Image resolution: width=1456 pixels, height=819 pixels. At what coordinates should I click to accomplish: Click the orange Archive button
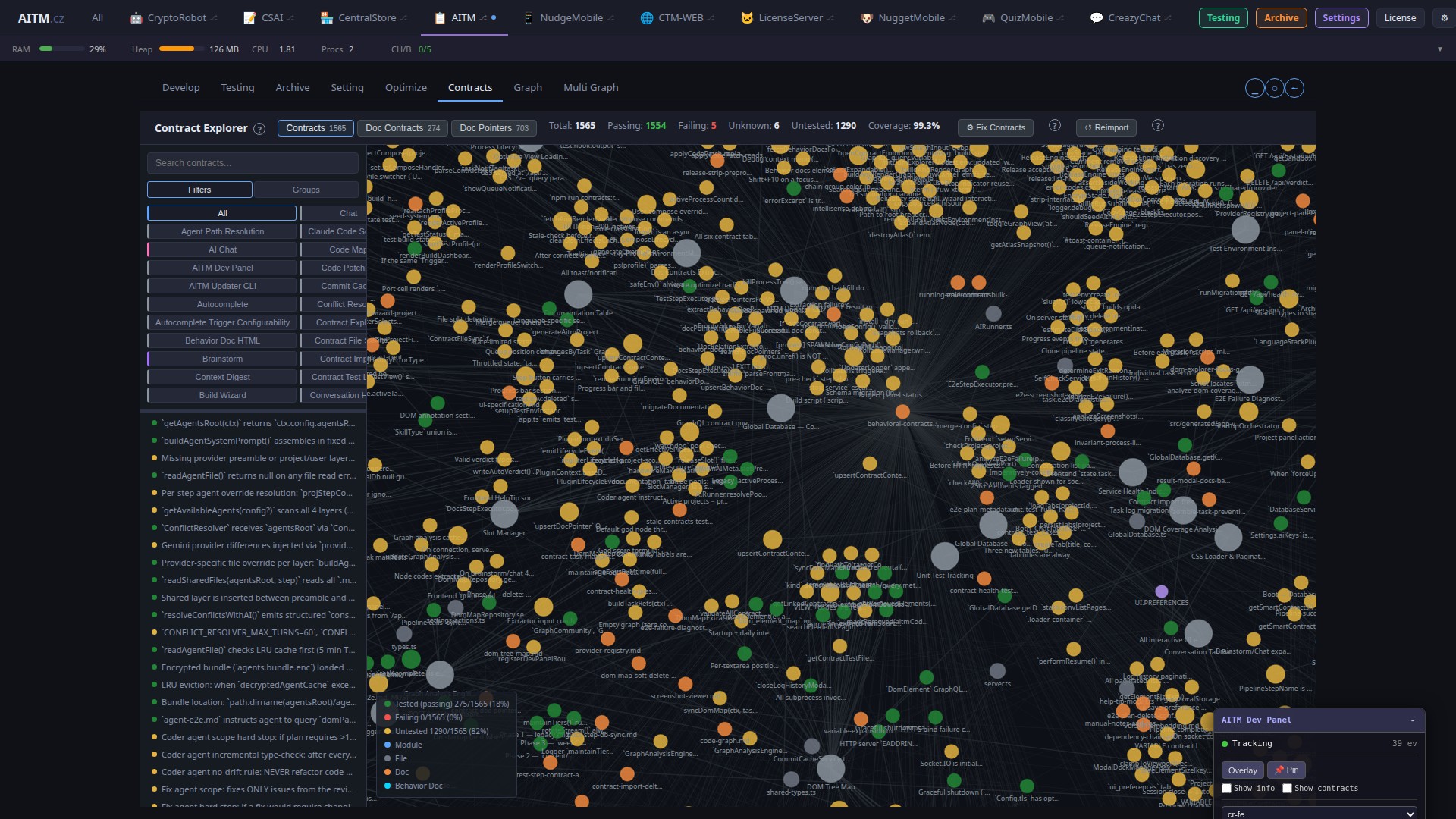(1281, 17)
